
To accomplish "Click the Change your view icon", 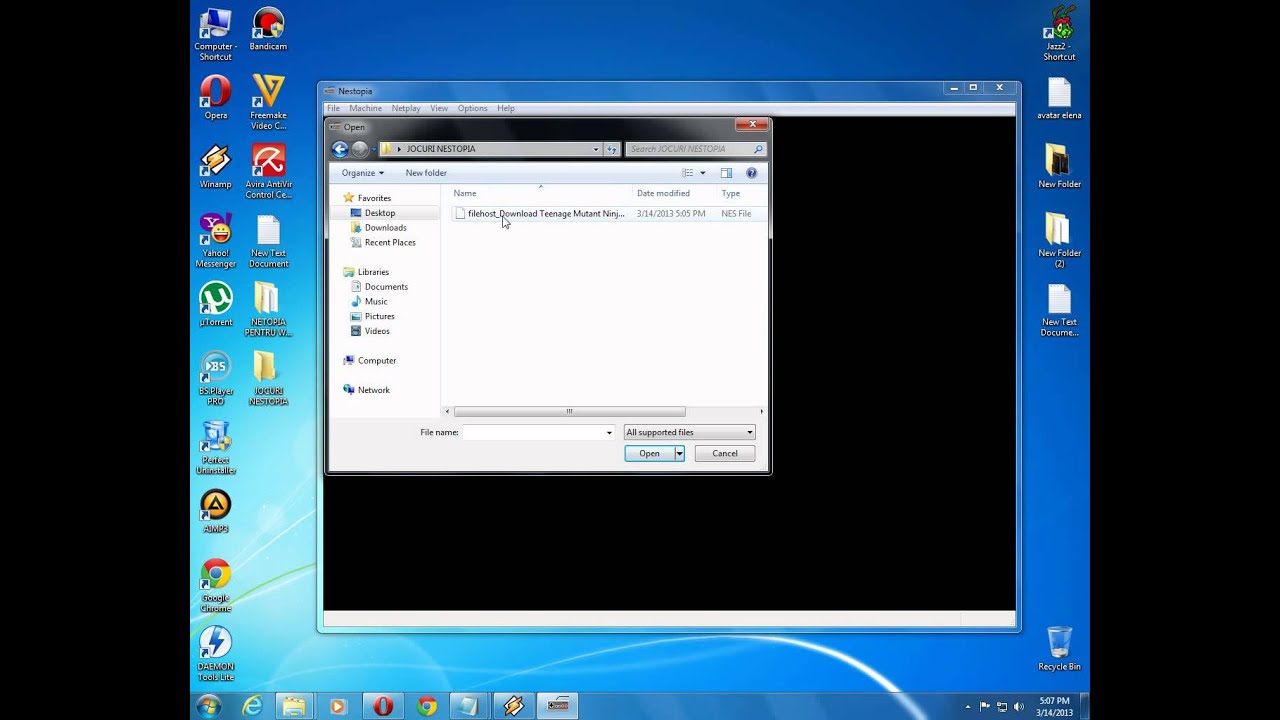I will pyautogui.click(x=688, y=173).
